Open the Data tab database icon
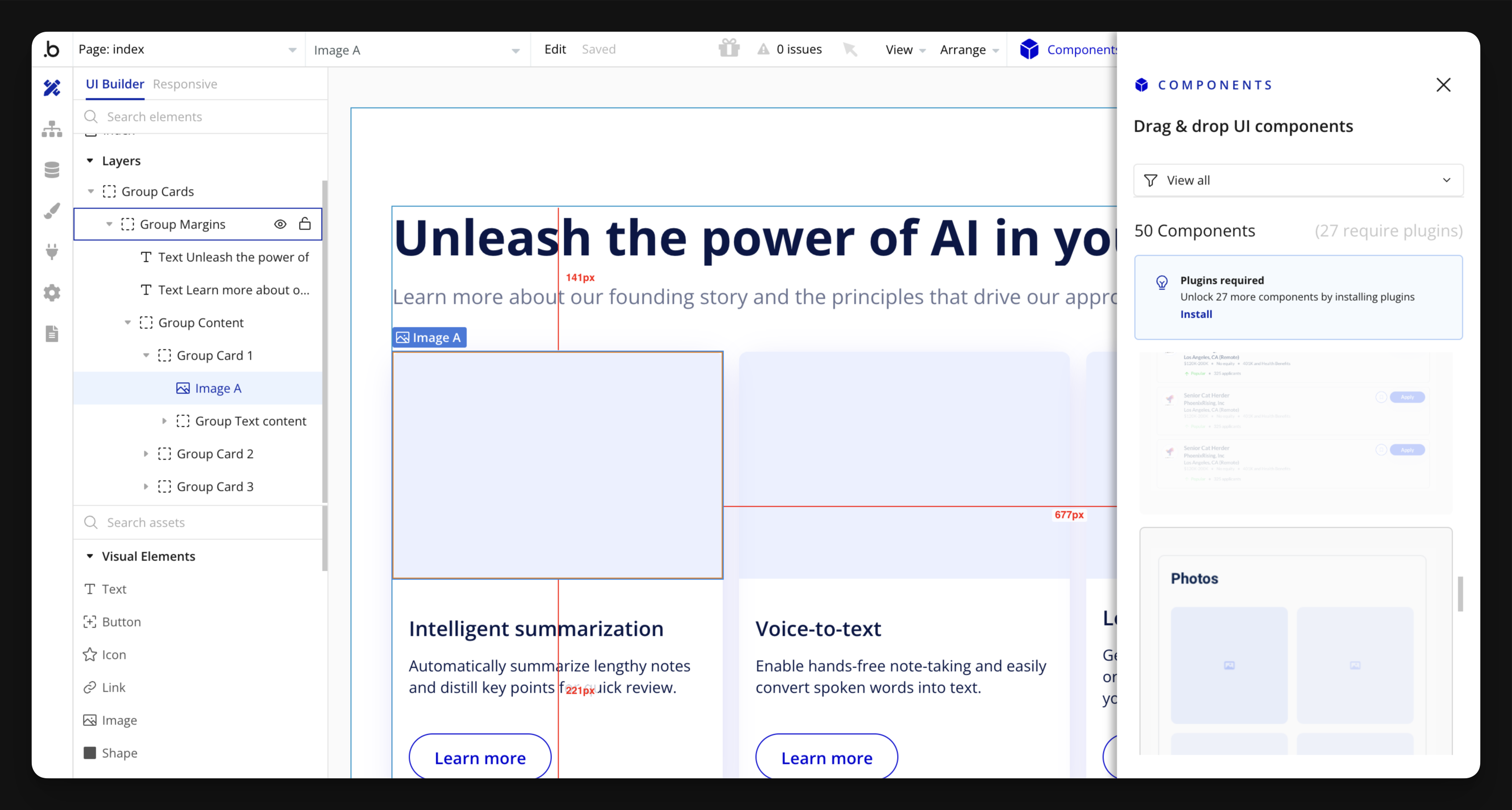This screenshot has width=1512, height=810. [52, 170]
